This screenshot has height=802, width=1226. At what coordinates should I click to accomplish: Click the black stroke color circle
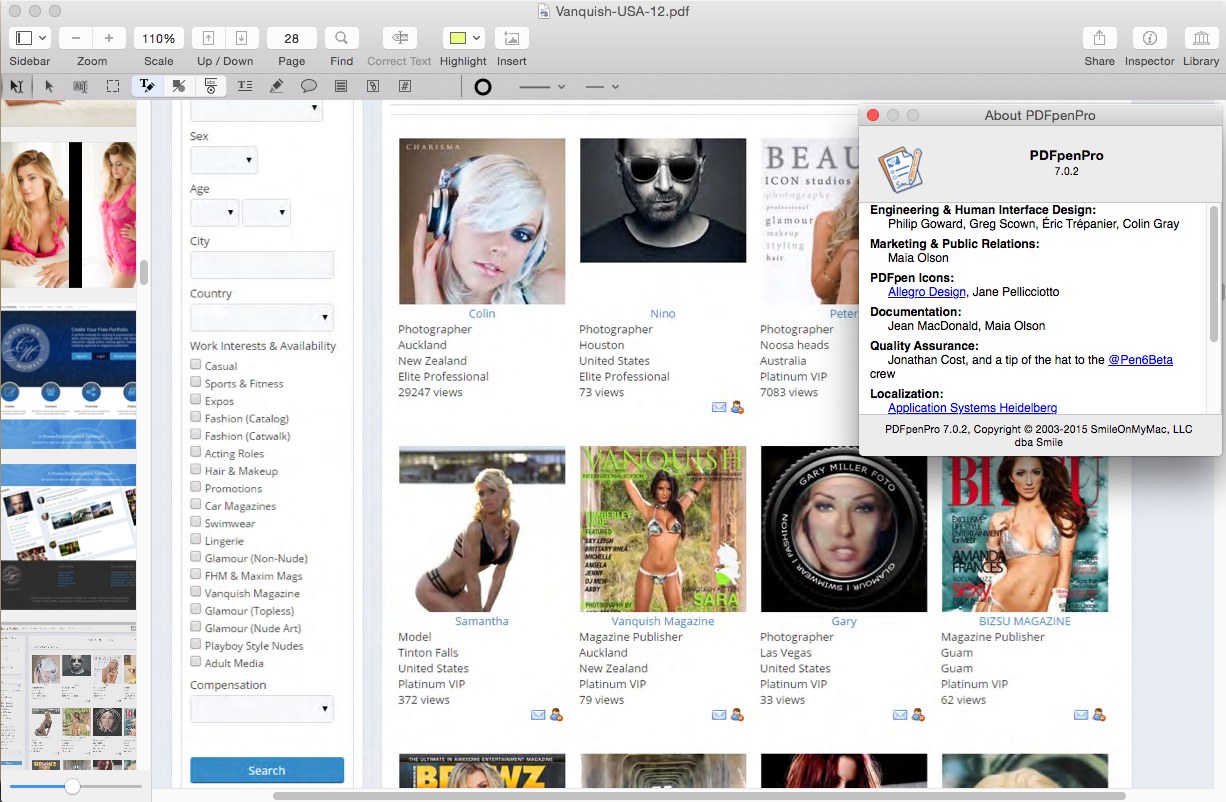pyautogui.click(x=482, y=87)
